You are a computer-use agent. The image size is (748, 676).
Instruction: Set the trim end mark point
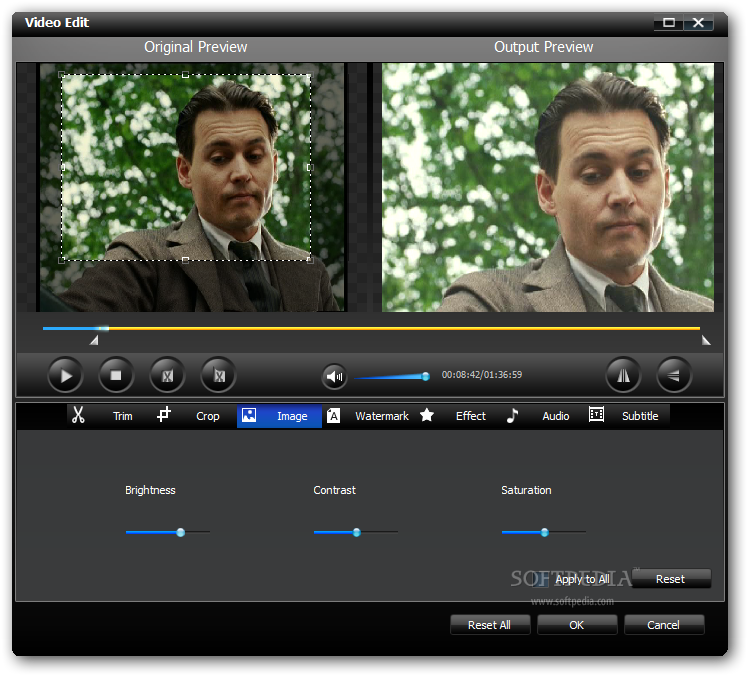click(x=218, y=375)
